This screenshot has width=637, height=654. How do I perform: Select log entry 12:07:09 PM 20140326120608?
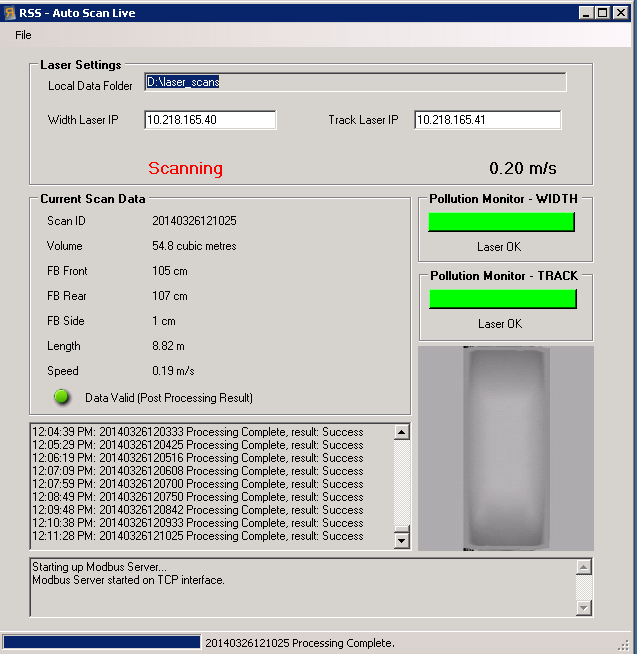coord(198,471)
